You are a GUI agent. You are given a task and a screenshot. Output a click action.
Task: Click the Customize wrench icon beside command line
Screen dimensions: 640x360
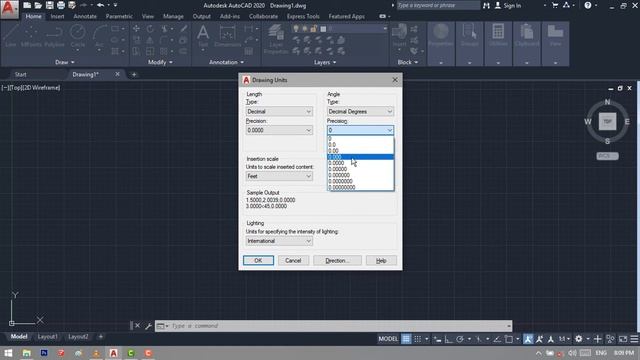(148, 326)
